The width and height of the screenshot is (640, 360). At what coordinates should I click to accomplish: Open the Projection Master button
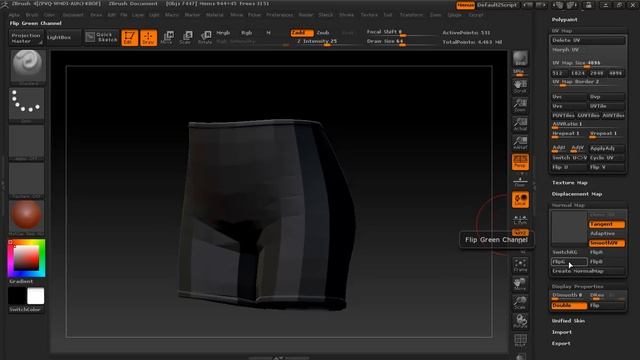click(26, 38)
